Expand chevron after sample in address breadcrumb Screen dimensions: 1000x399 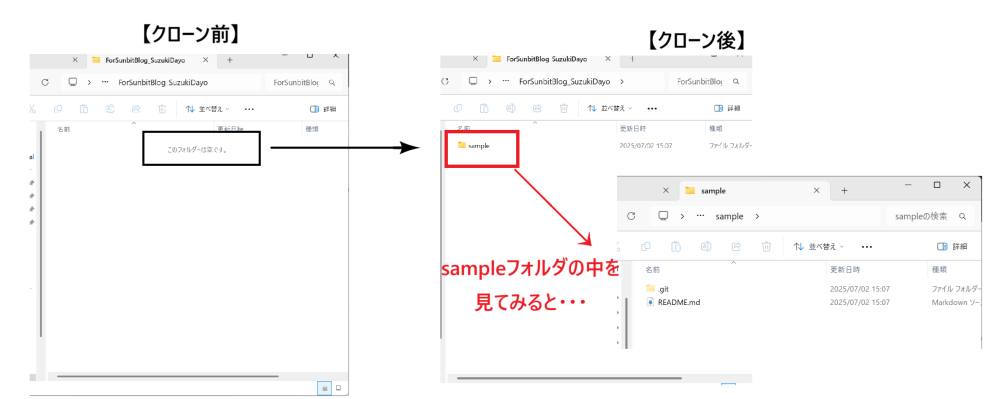[x=757, y=216]
